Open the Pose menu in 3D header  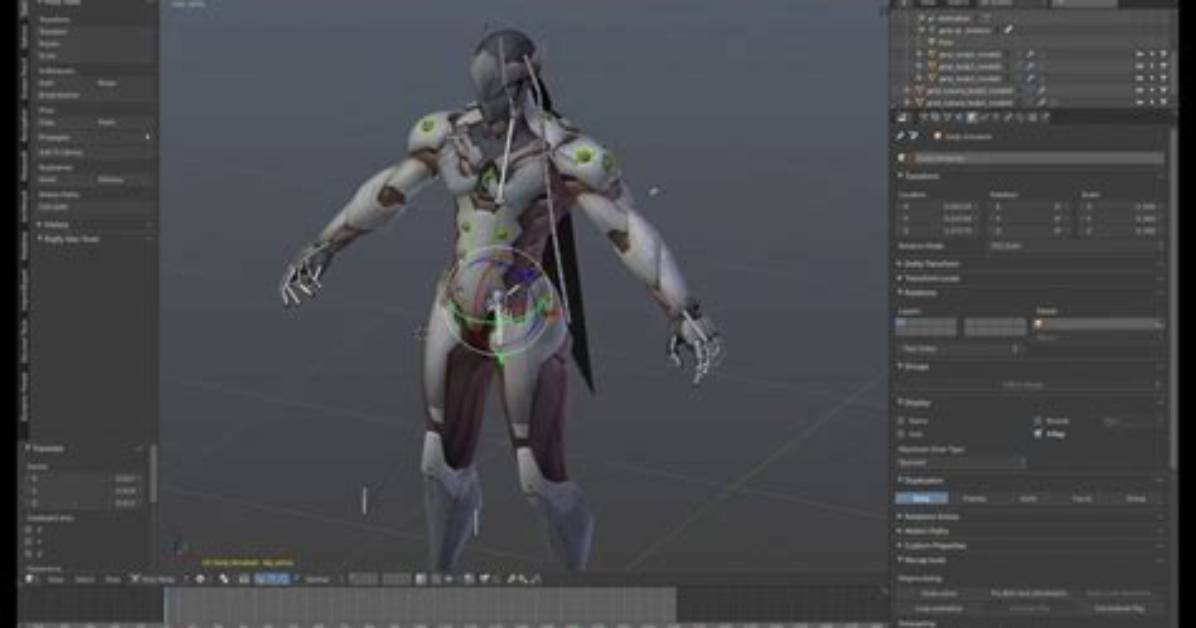tap(112, 579)
